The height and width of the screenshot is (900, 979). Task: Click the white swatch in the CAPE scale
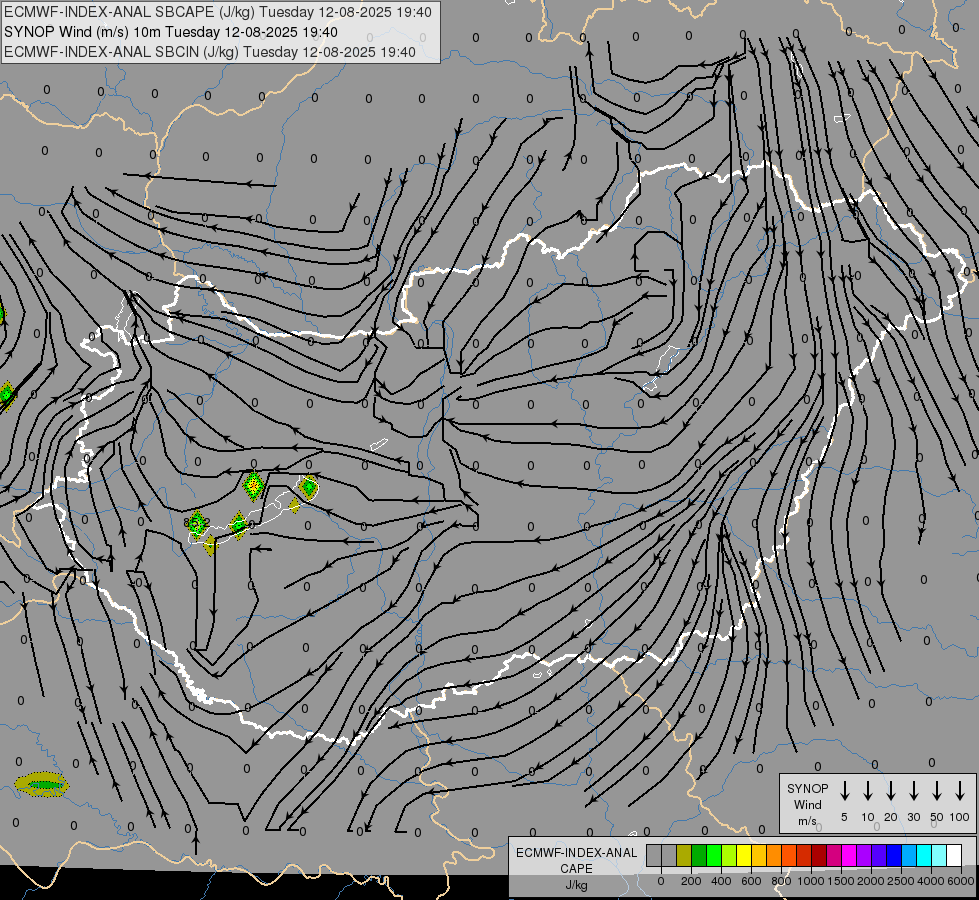[953, 856]
